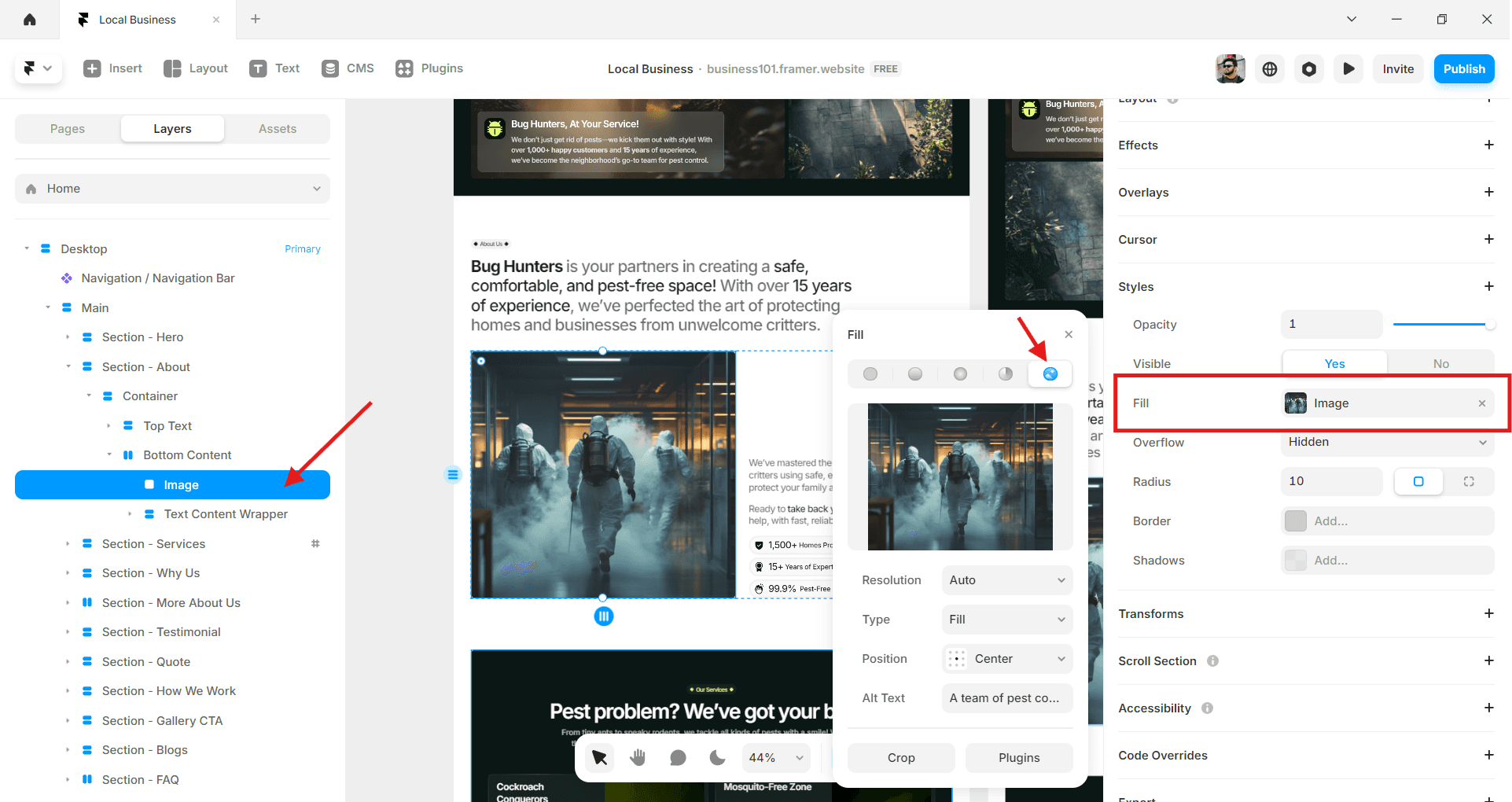The height and width of the screenshot is (802, 1512).
Task: Click Scroll Section info icon
Action: (x=1213, y=660)
